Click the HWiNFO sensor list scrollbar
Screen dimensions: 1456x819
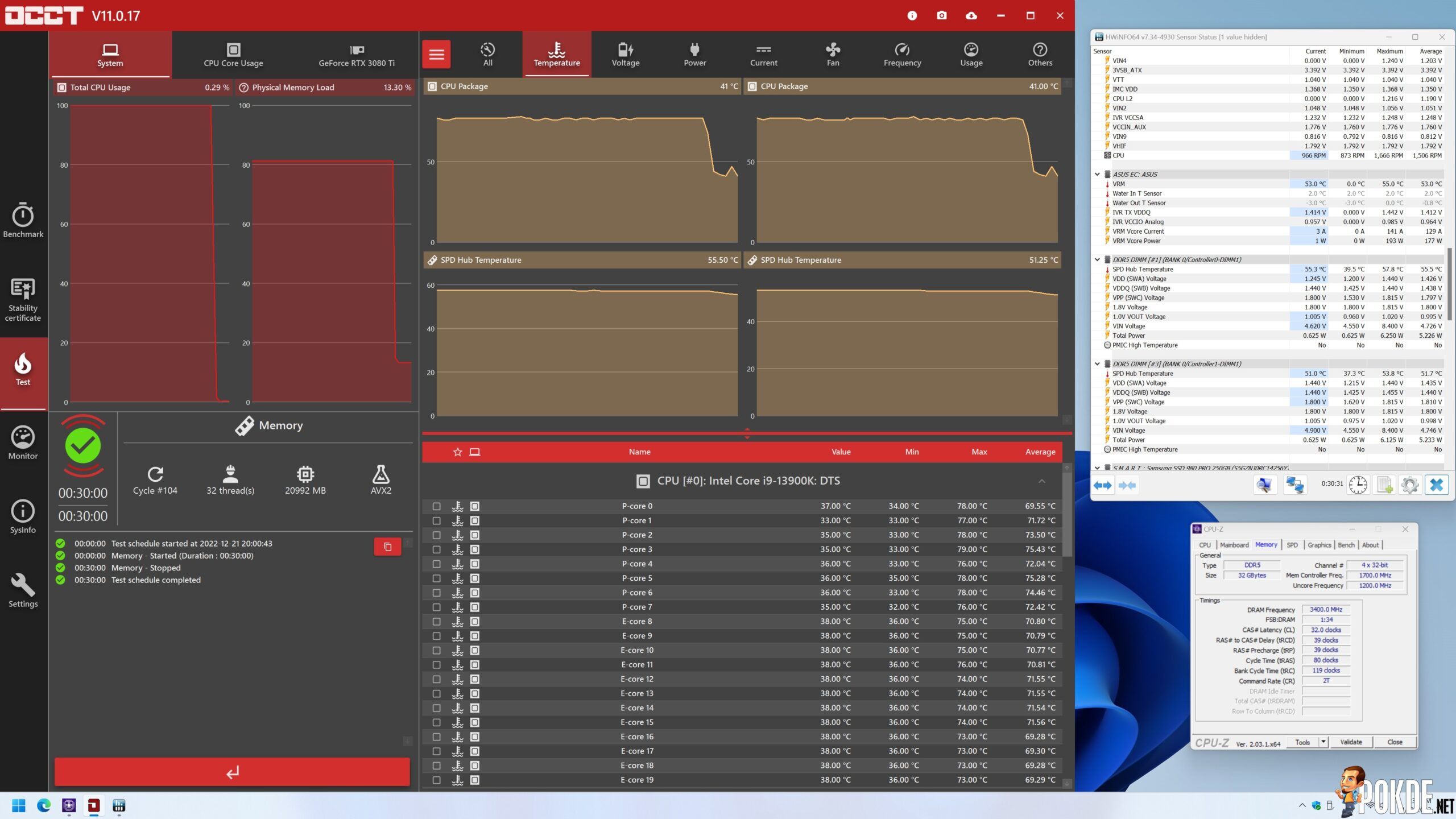click(x=1450, y=284)
